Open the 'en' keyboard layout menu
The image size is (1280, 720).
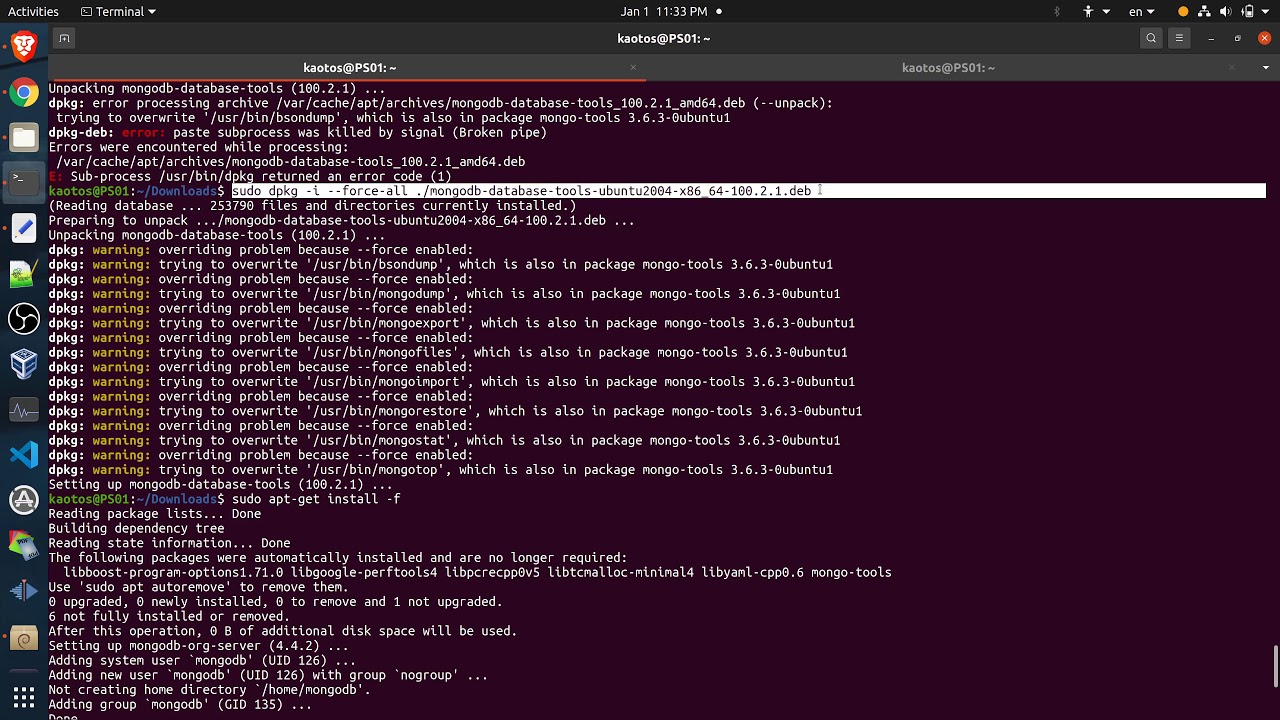[x=1142, y=12]
